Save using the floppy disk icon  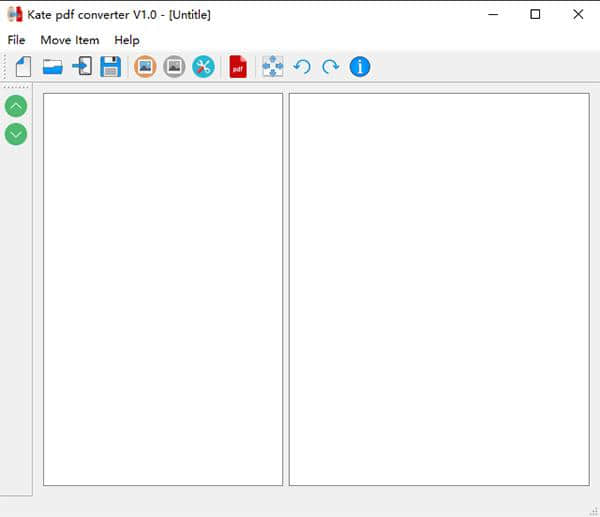[x=110, y=67]
